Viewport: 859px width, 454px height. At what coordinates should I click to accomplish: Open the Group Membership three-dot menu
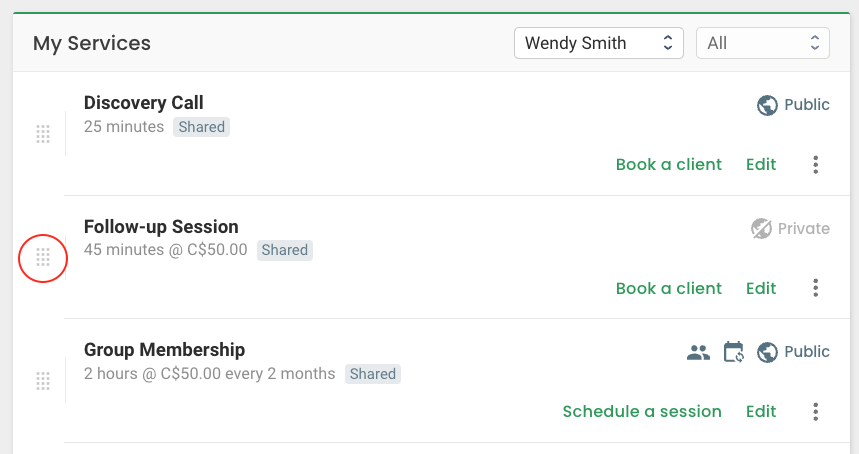816,412
